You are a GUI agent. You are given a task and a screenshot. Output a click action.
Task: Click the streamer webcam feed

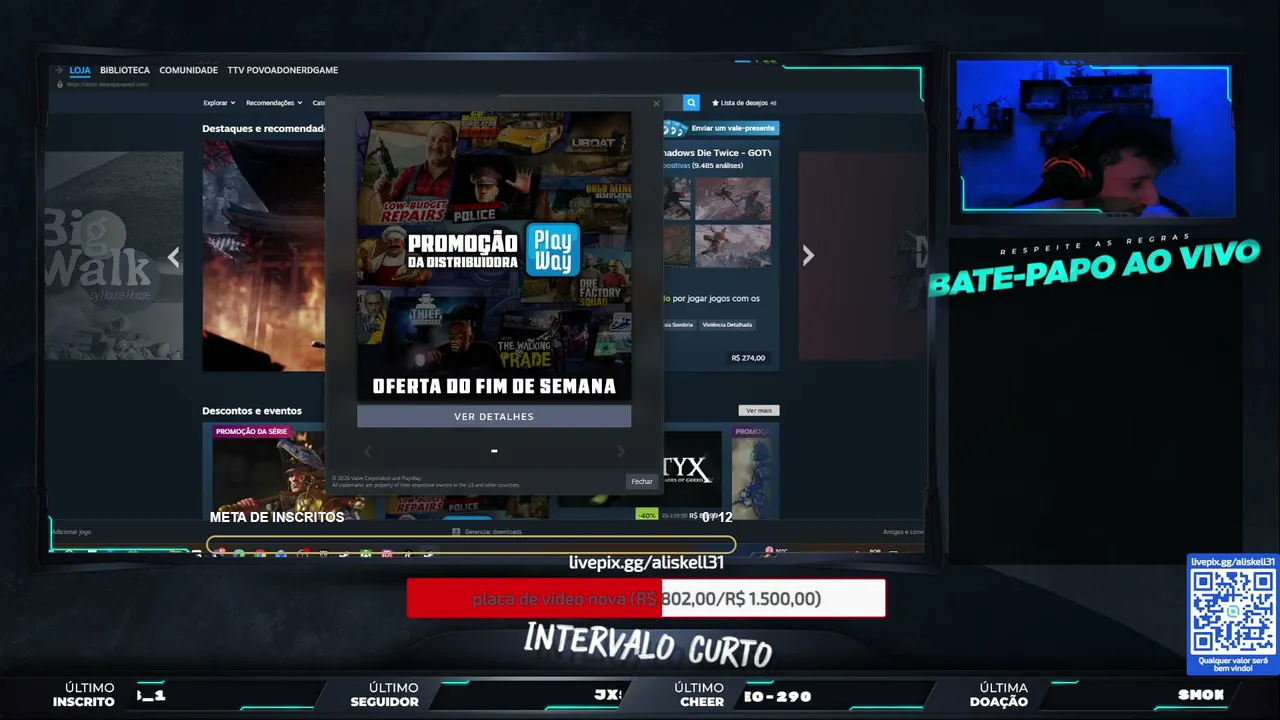coord(1094,138)
